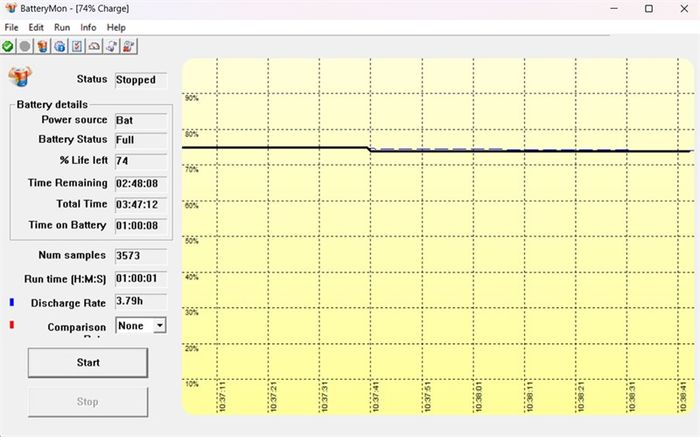Screen dimensions: 700x437
Task: Click the green checkmark start monitoring icon
Action: point(8,46)
